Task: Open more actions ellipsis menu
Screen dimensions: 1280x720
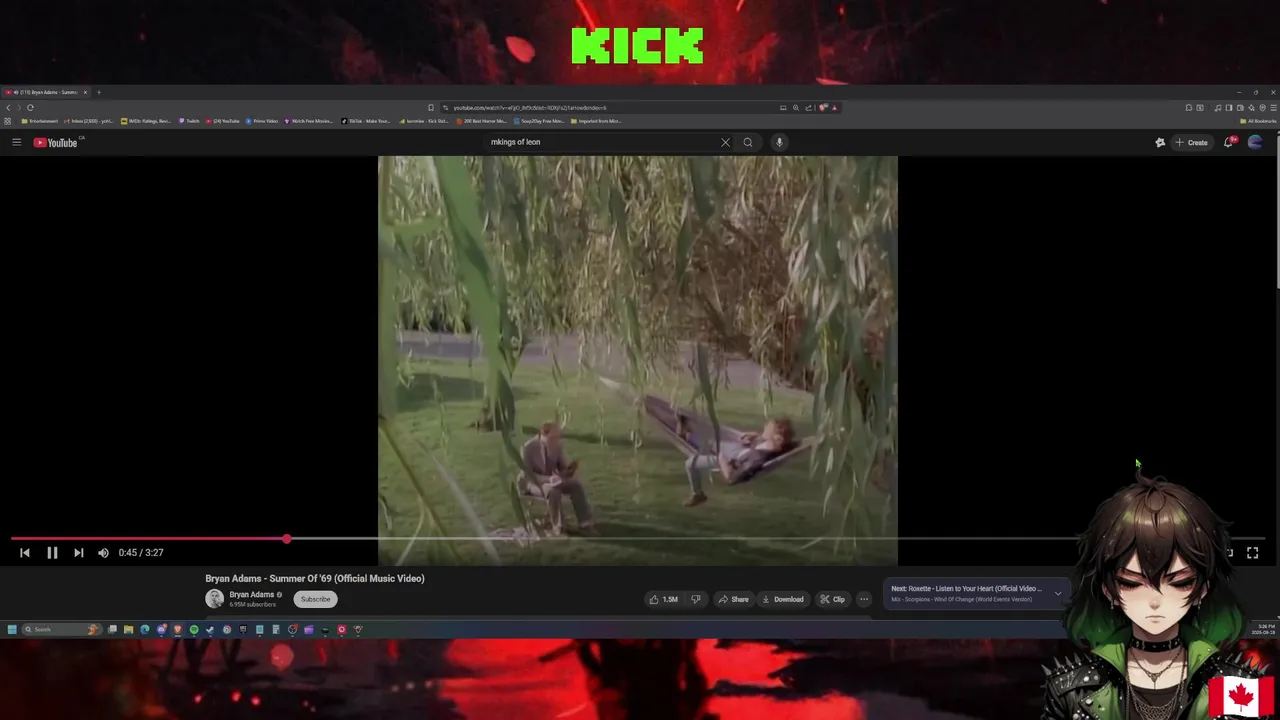Action: 864,599
